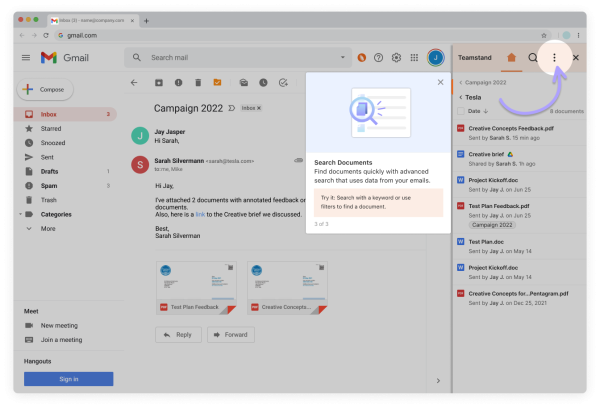Open Test Plan Feedback attachment thumbnail
600x408 pixels.
point(196,288)
